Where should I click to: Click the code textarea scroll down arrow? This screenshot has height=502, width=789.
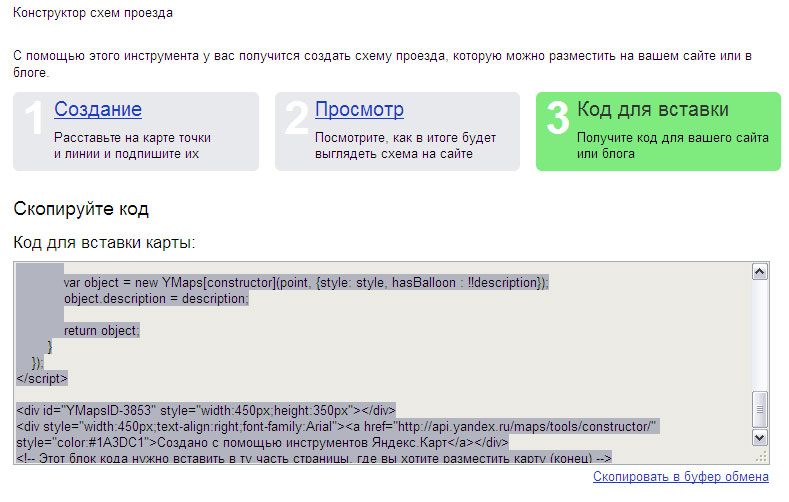coord(759,437)
